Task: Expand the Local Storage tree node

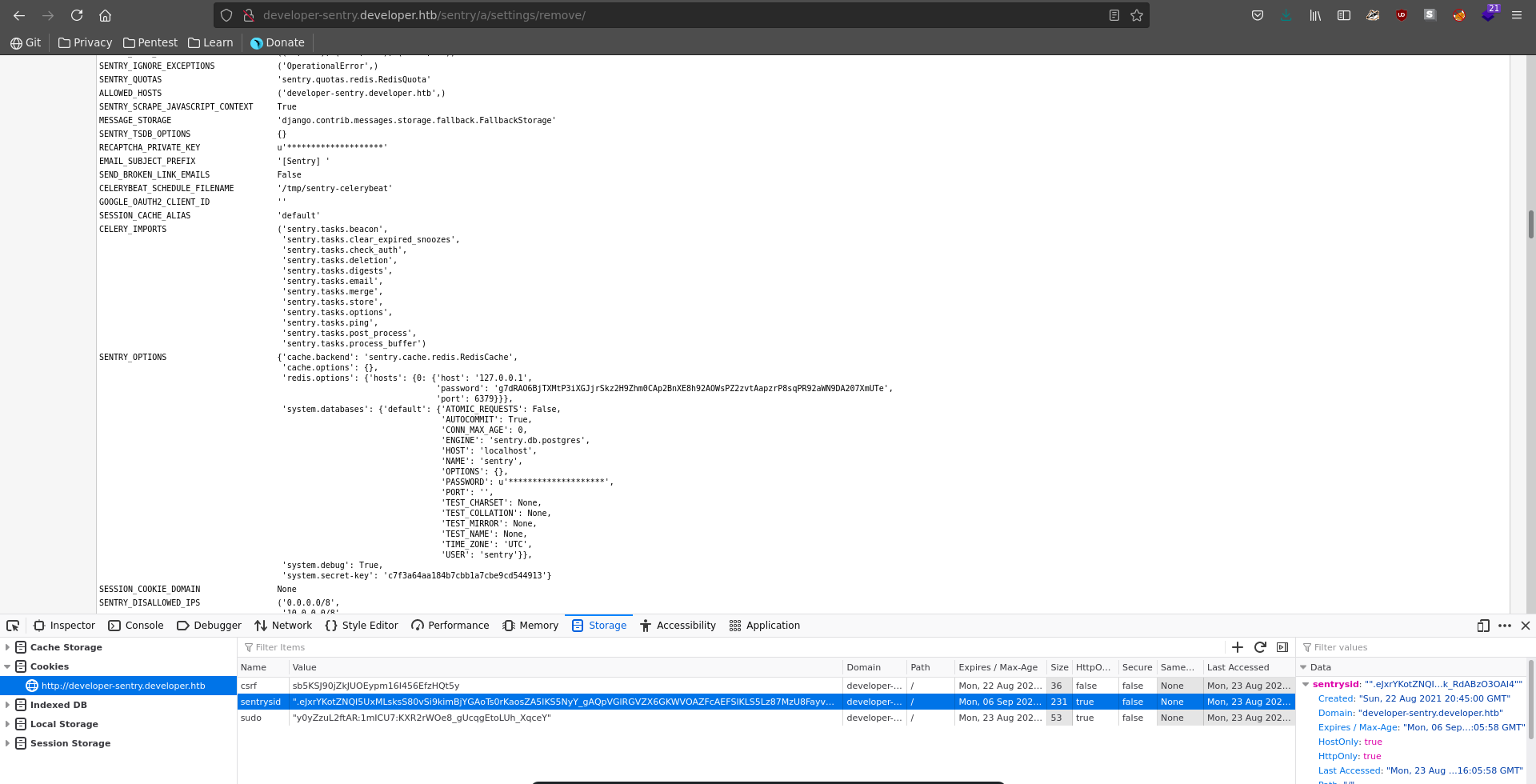Action: coord(8,724)
